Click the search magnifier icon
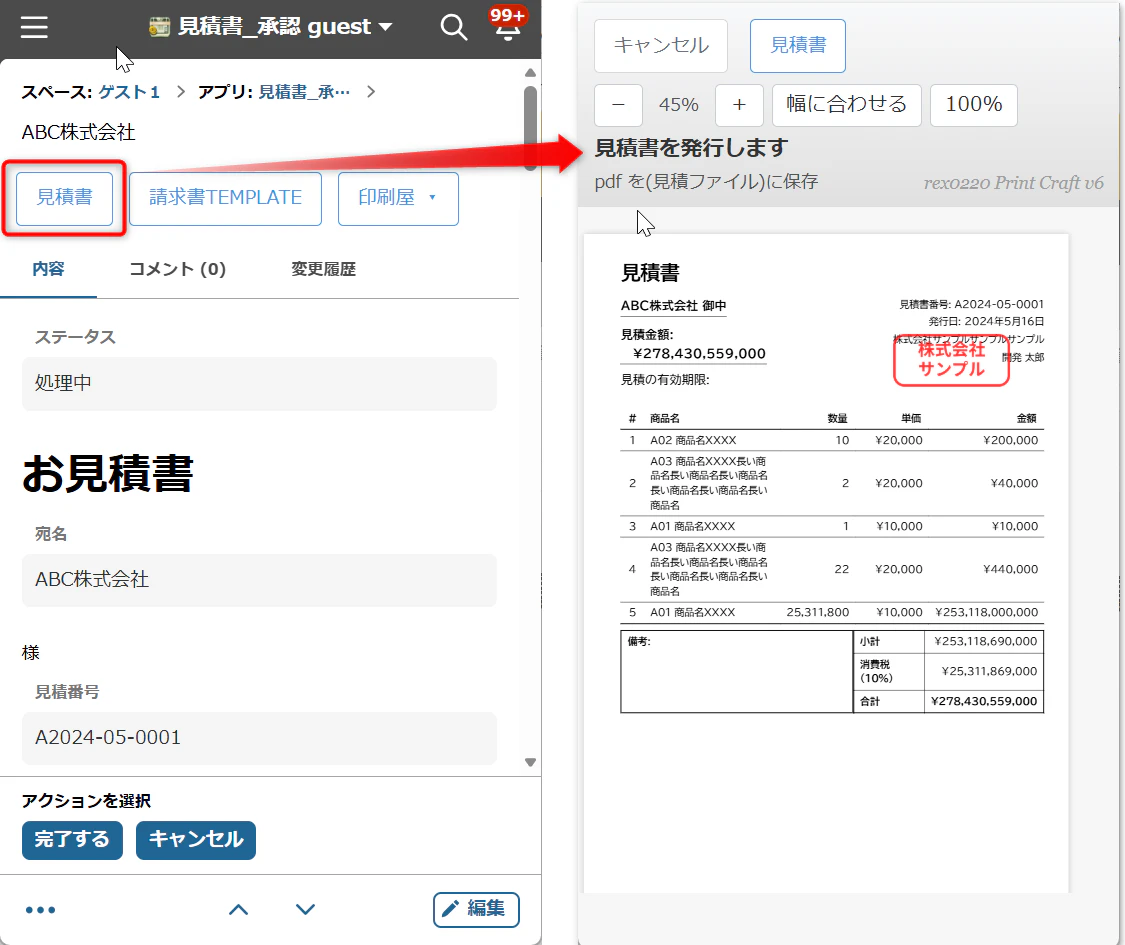This screenshot has width=1125, height=945. [453, 27]
